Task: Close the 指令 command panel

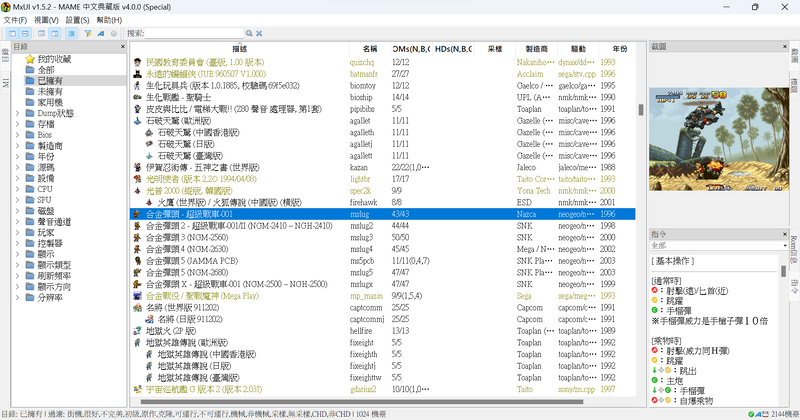Action: coord(785,234)
